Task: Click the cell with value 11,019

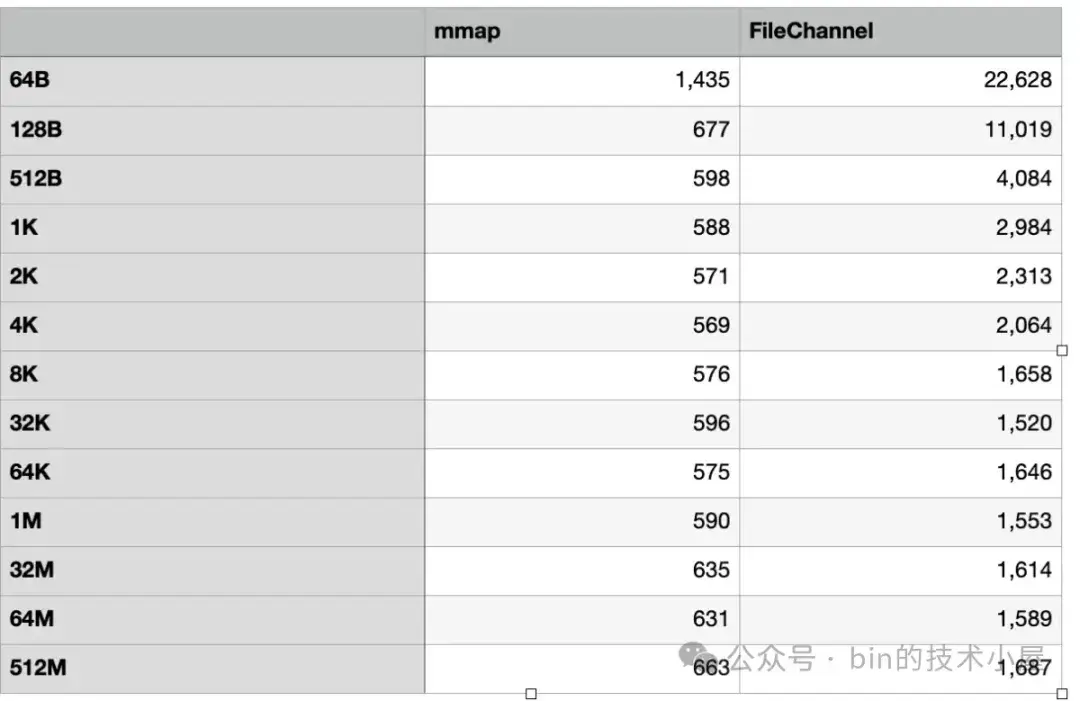Action: point(1017,130)
